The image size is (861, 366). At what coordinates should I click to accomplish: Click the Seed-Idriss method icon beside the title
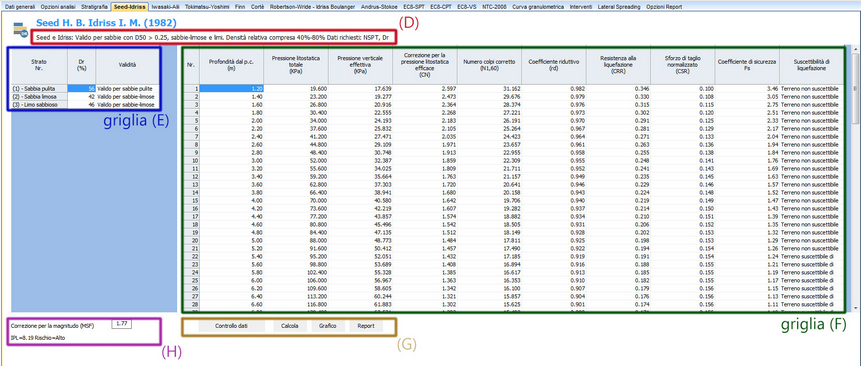coord(20,29)
